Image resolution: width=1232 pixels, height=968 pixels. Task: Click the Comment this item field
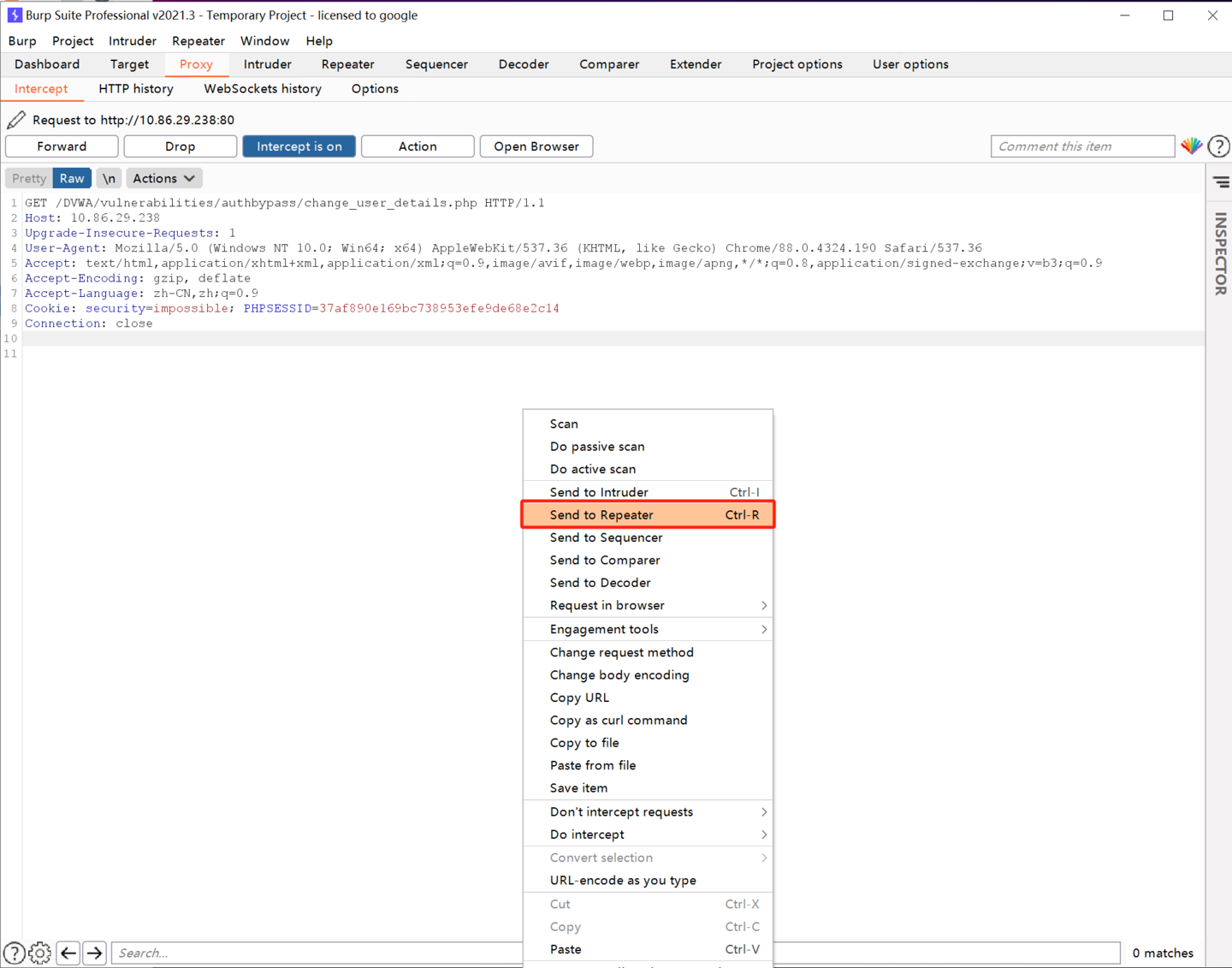pyautogui.click(x=1082, y=146)
